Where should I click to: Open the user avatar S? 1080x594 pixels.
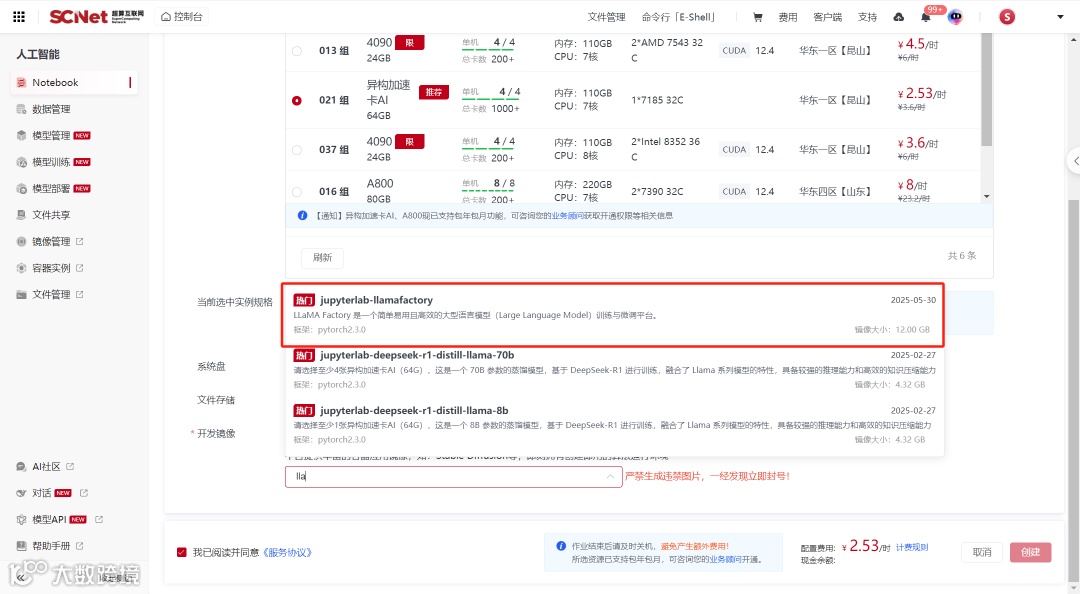(x=1007, y=17)
